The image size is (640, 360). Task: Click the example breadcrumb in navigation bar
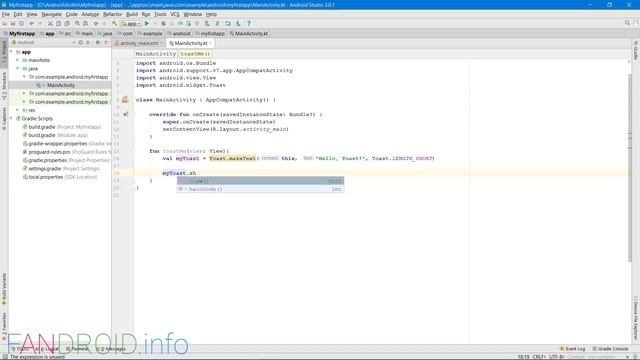[x=152, y=33]
